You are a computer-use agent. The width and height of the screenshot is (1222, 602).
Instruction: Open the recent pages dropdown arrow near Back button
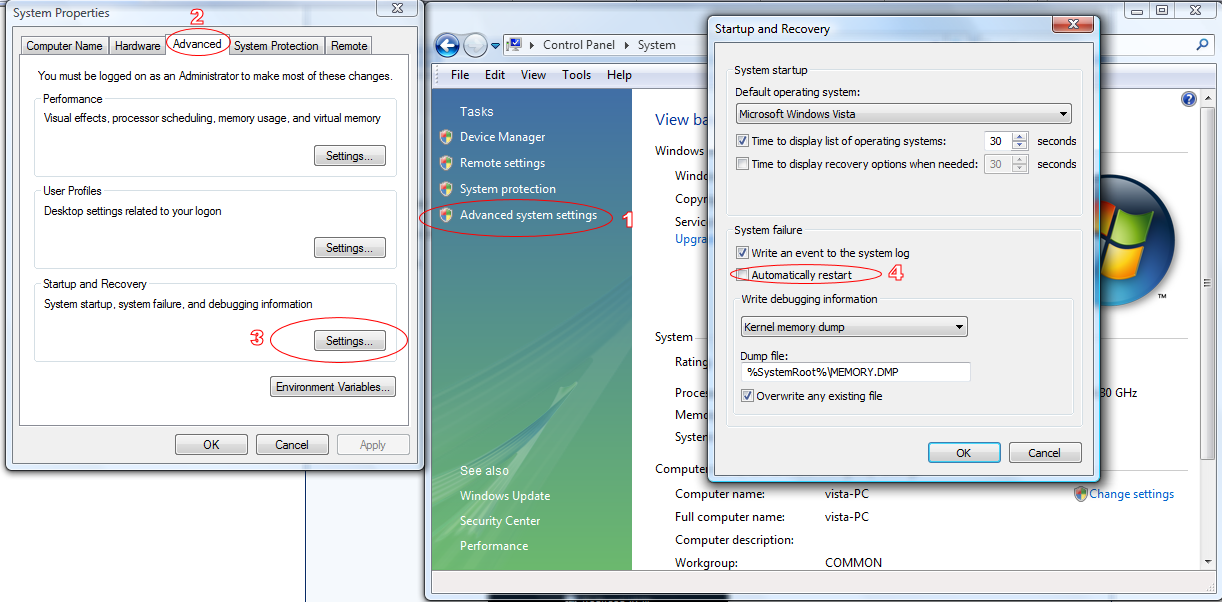[495, 46]
